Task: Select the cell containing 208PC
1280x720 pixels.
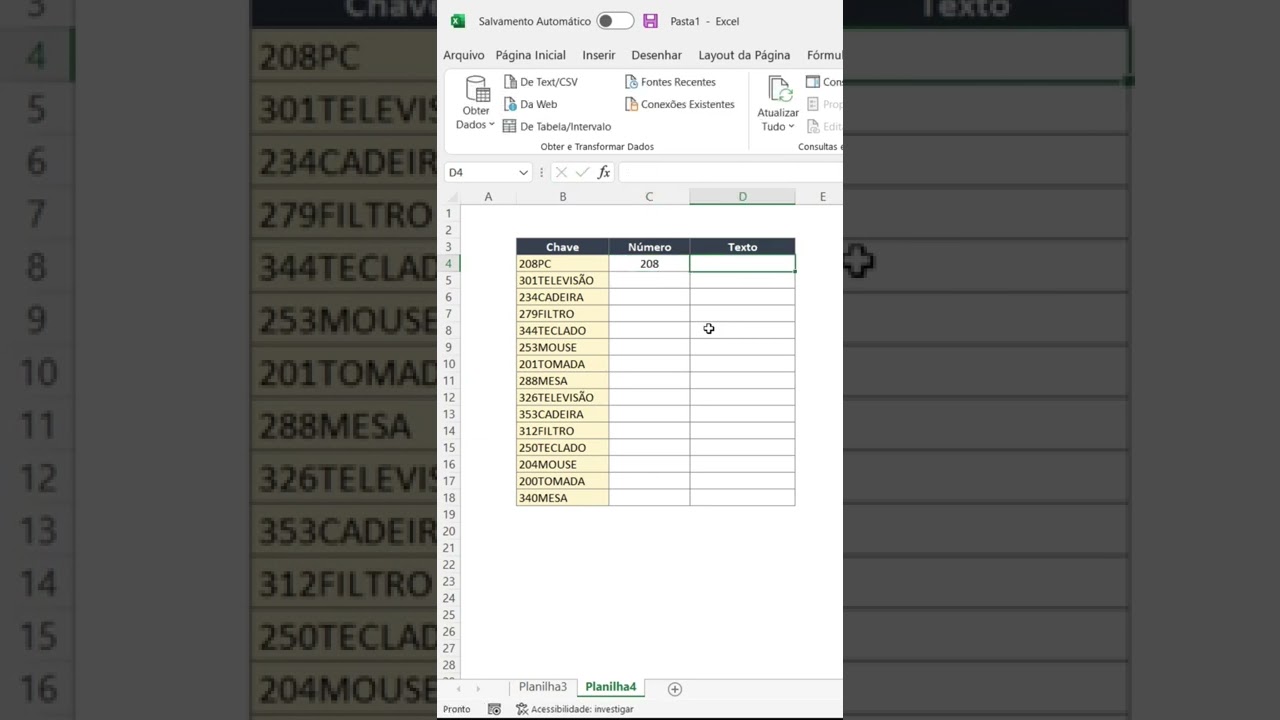Action: tap(562, 264)
